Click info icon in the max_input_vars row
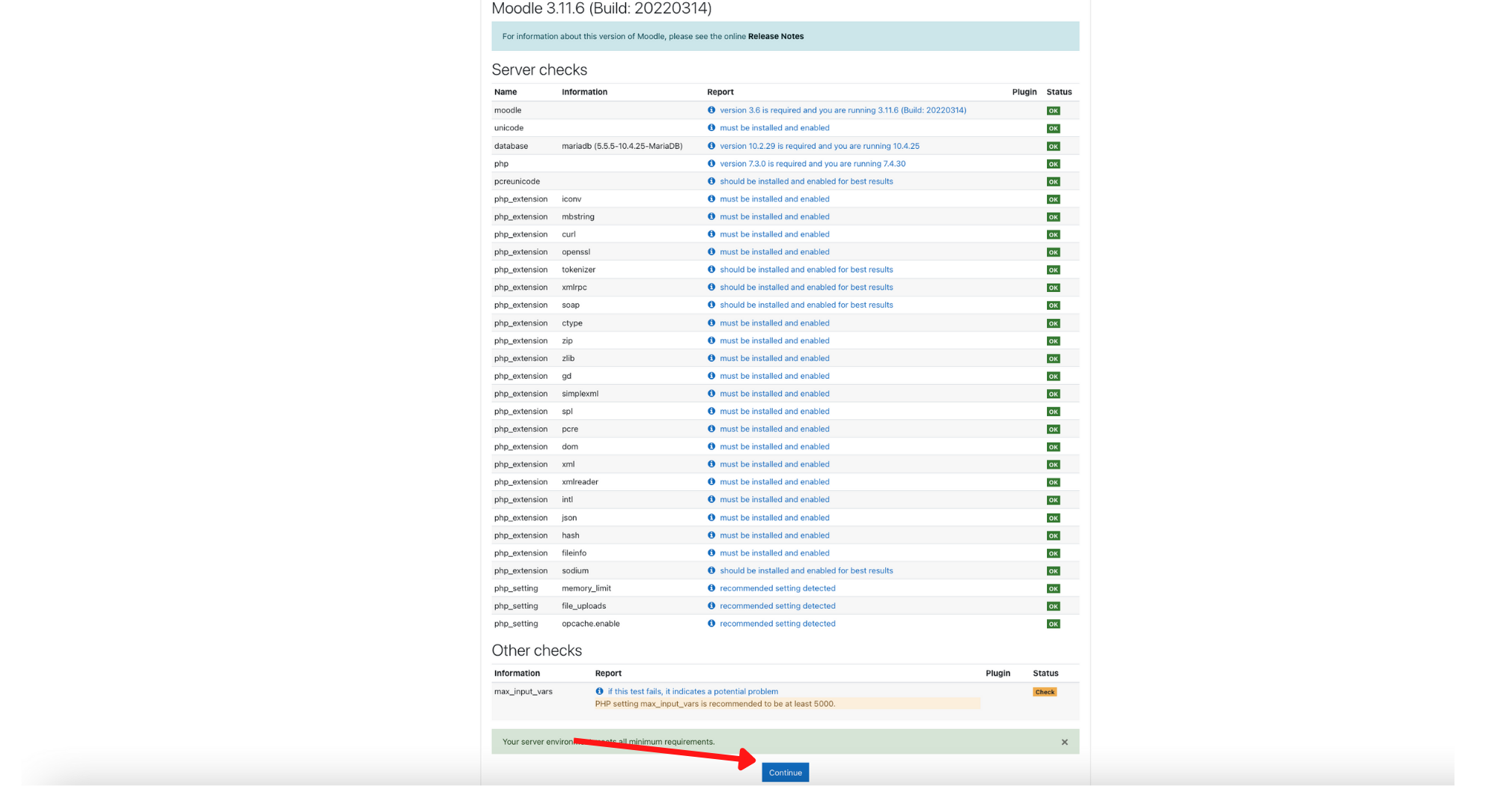Viewport: 1512px width, 786px height. [x=599, y=691]
